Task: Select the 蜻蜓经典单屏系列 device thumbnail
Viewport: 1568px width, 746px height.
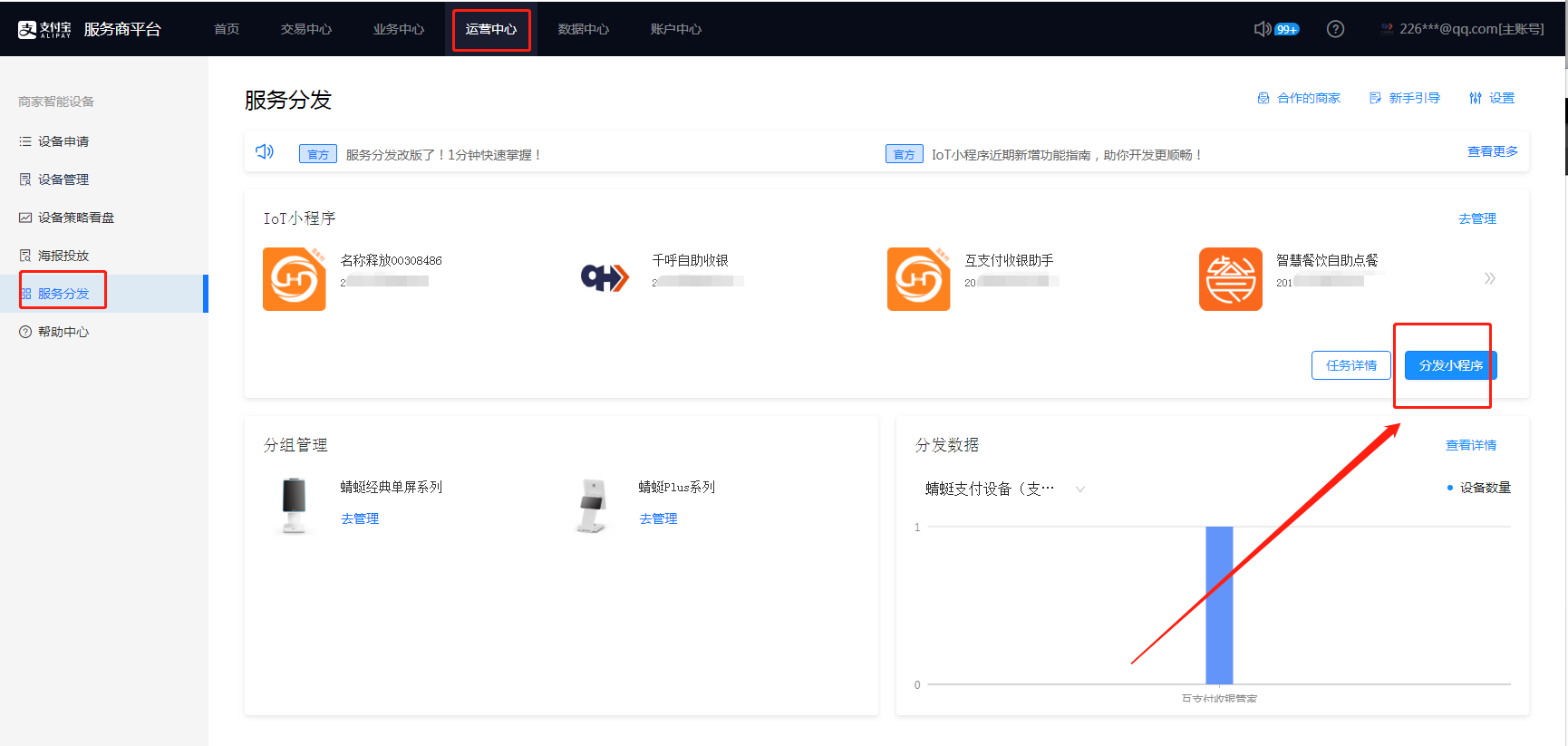Action: click(x=295, y=506)
